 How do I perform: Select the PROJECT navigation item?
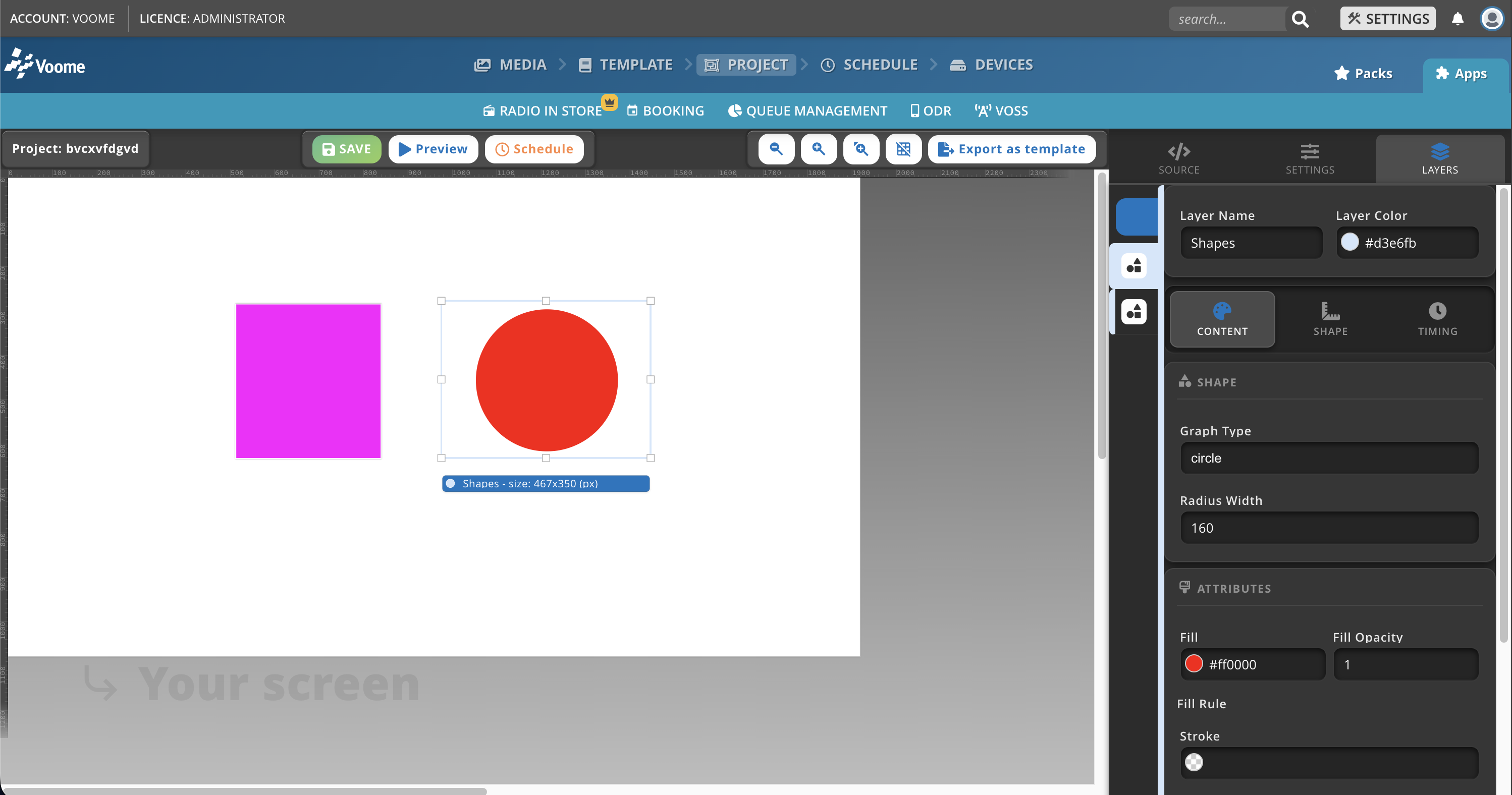(x=746, y=65)
